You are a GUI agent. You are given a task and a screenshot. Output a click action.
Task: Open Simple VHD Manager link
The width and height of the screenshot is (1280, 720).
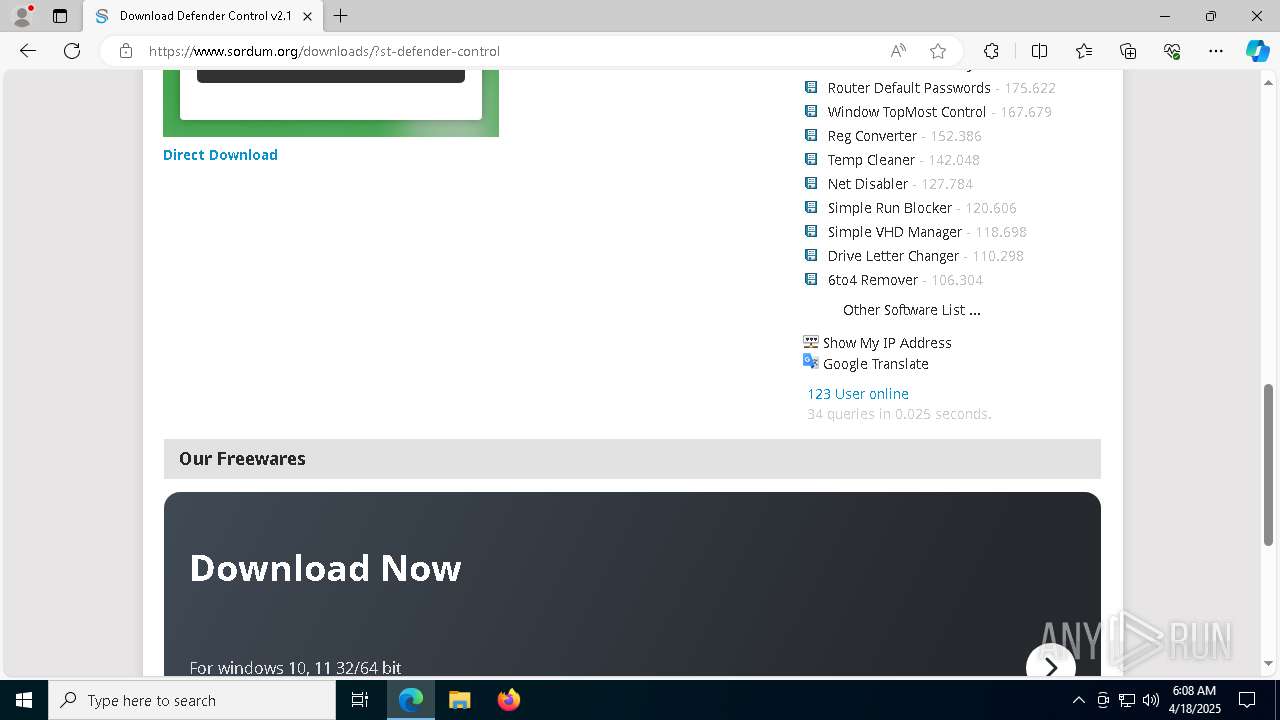coord(895,232)
